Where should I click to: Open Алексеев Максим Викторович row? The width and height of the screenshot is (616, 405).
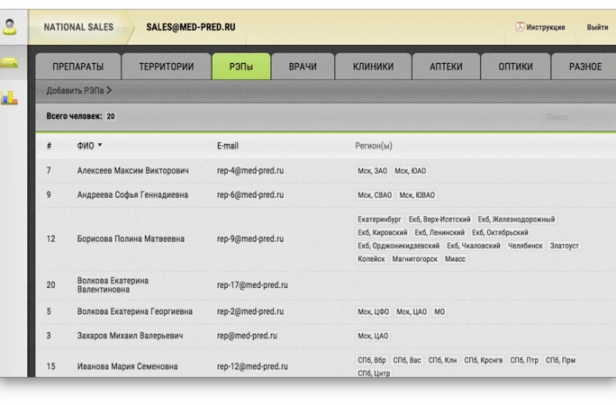(132, 171)
